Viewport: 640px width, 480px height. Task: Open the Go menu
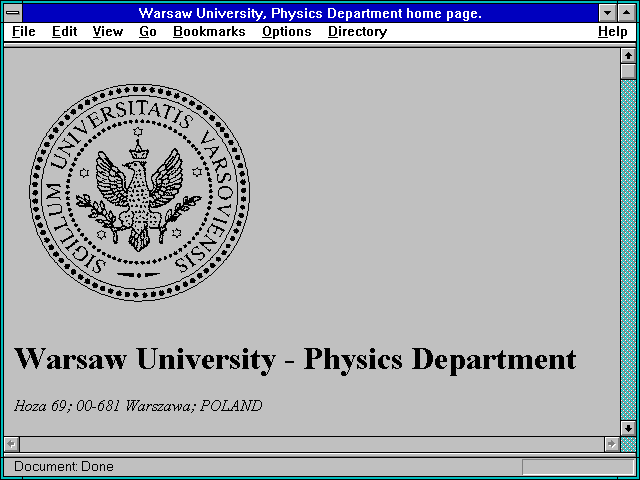coord(148,31)
